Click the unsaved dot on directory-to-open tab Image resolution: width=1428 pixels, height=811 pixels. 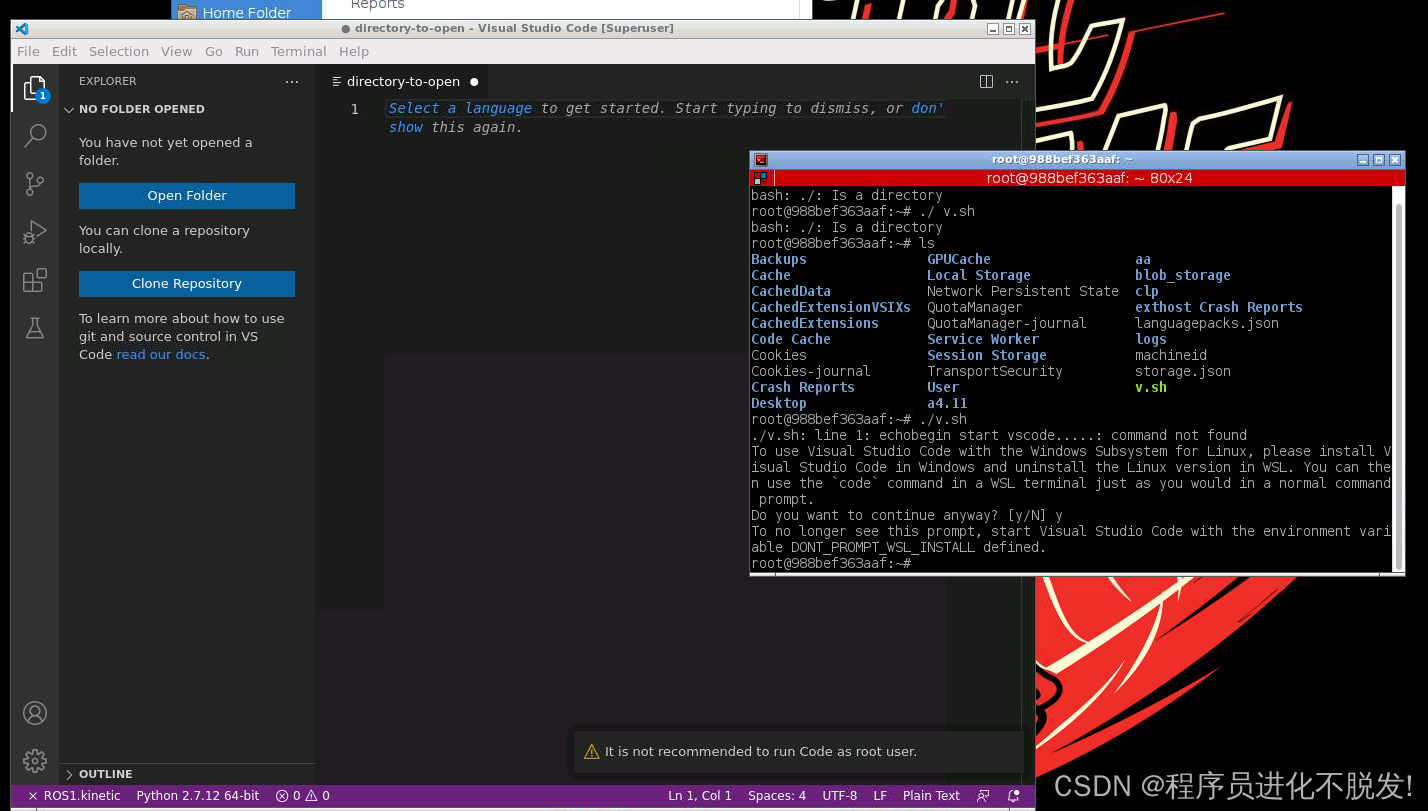click(x=474, y=82)
